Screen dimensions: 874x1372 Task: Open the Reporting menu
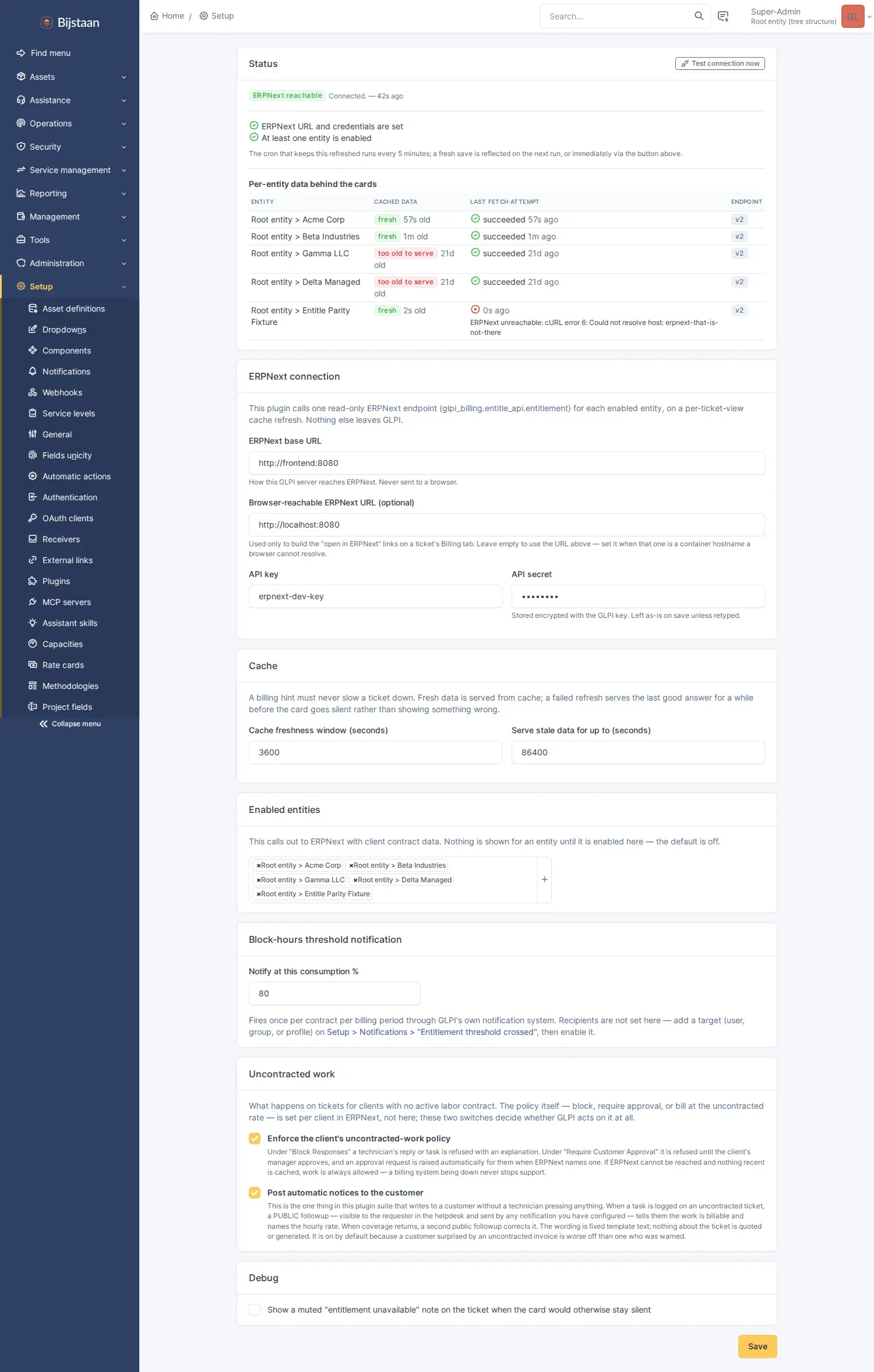pos(70,193)
